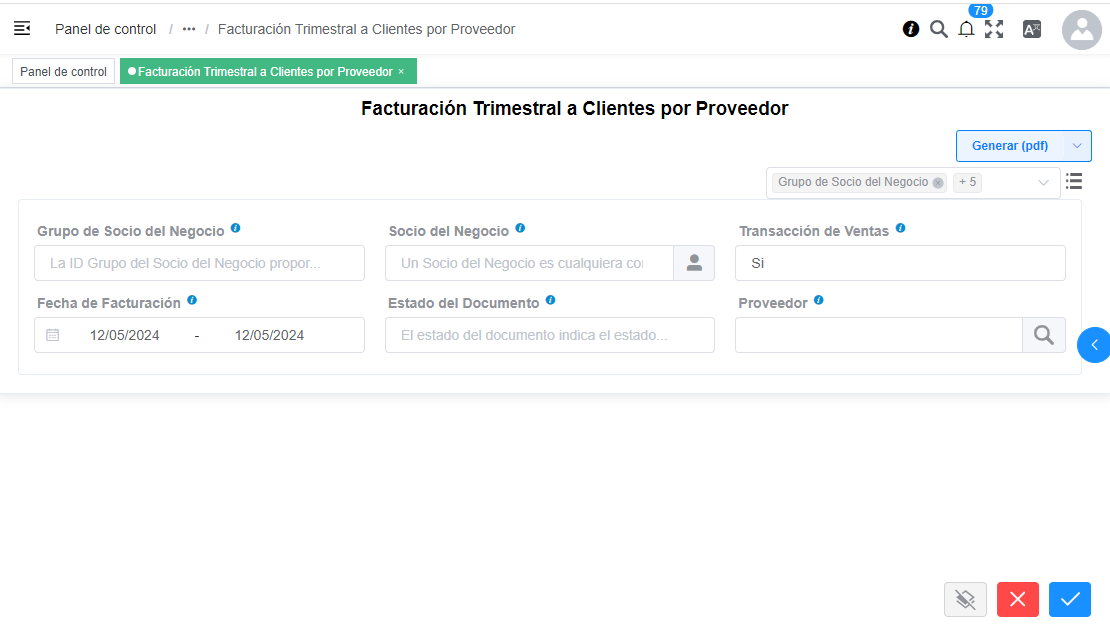Open the breadcrumb ellipsis menu
The image size is (1110, 627).
188,29
